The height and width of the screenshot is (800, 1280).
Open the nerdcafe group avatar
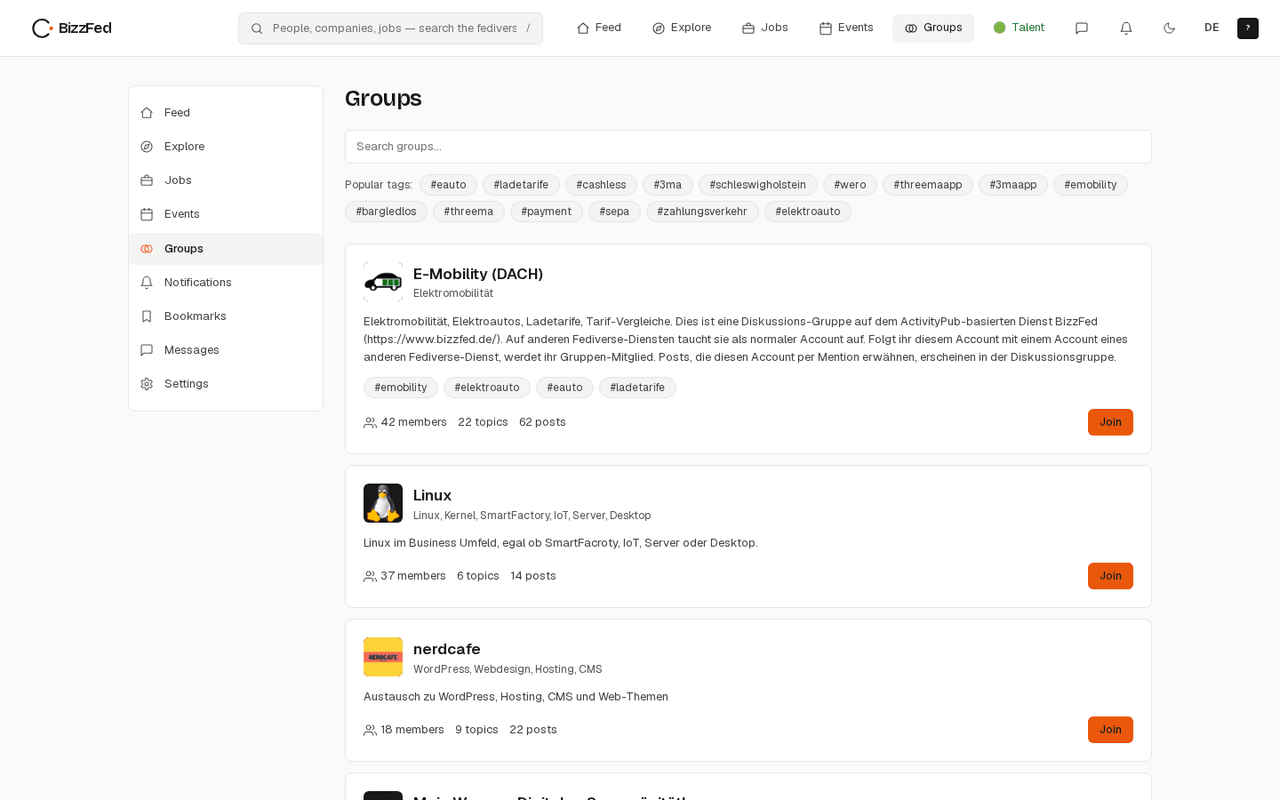pos(383,657)
